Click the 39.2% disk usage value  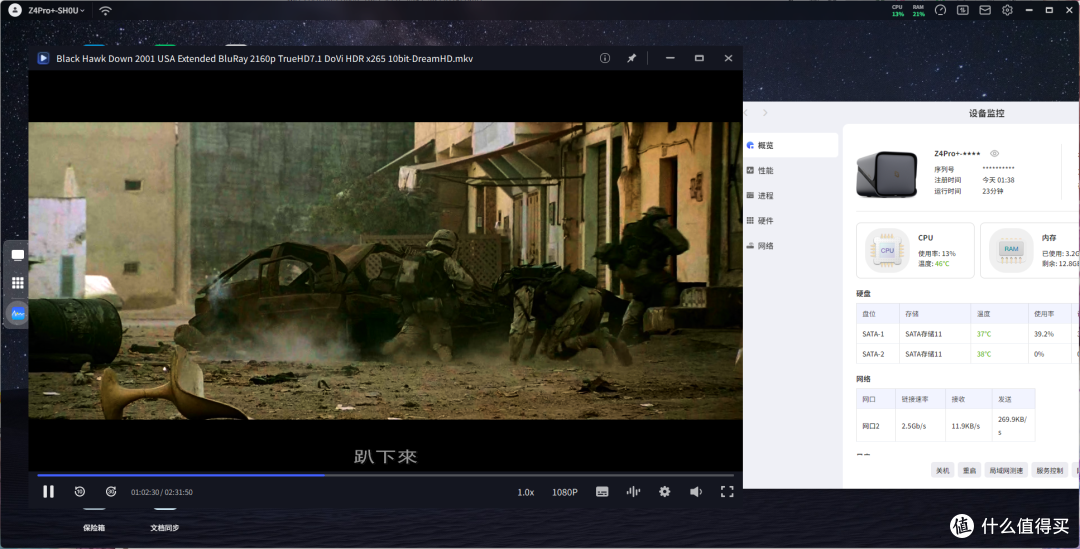1043,334
